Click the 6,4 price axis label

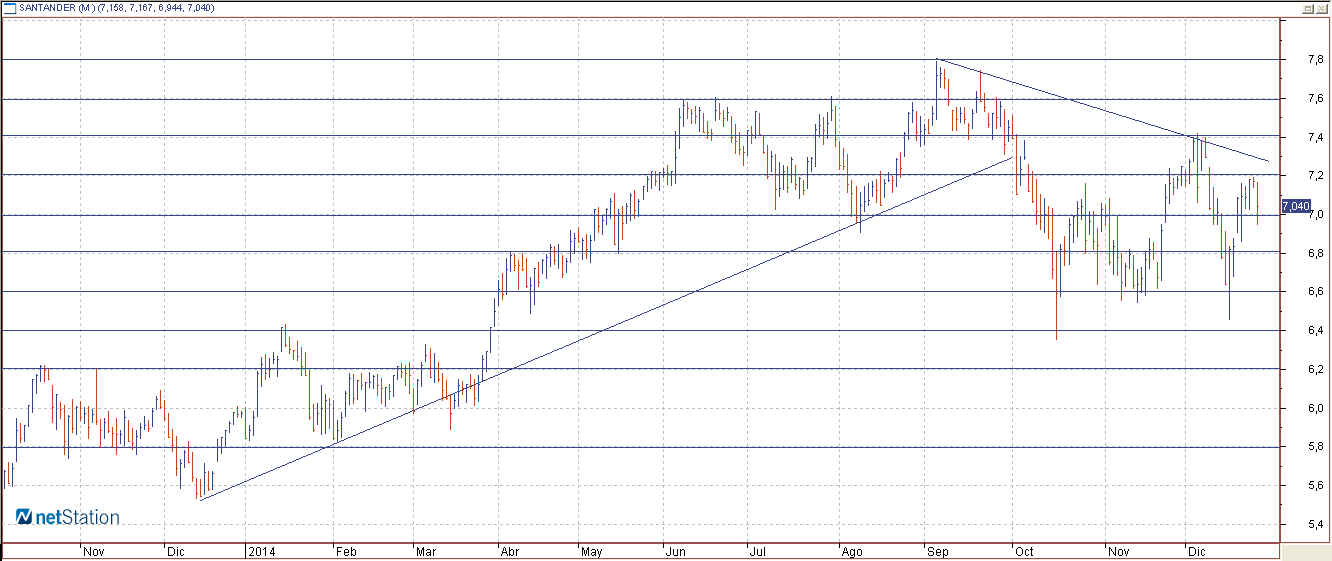tap(1316, 330)
